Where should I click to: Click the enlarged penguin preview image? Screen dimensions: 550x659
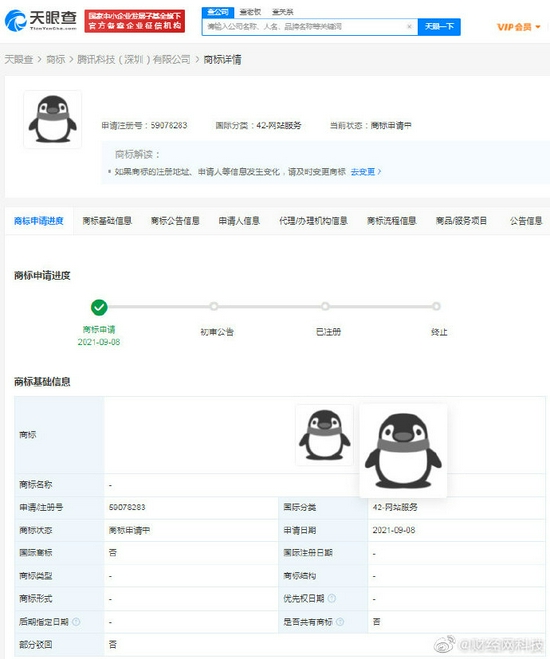pyautogui.click(x=403, y=451)
